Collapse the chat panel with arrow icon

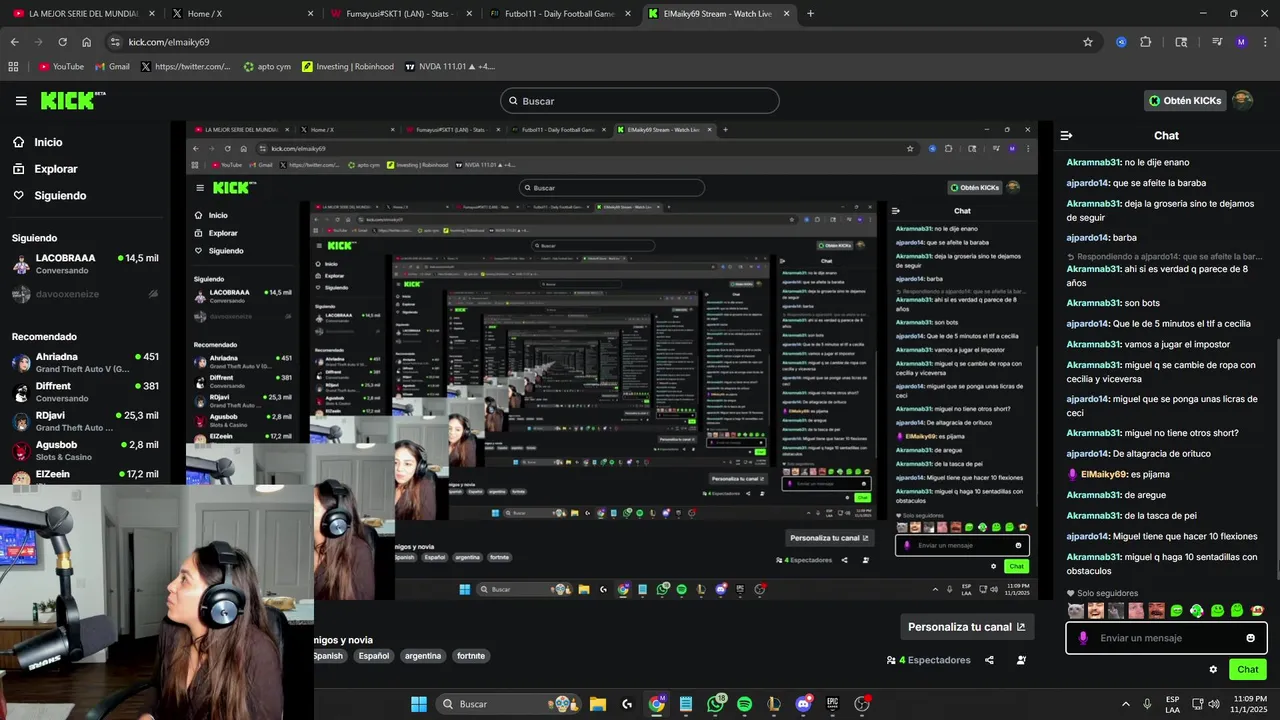point(1066,135)
